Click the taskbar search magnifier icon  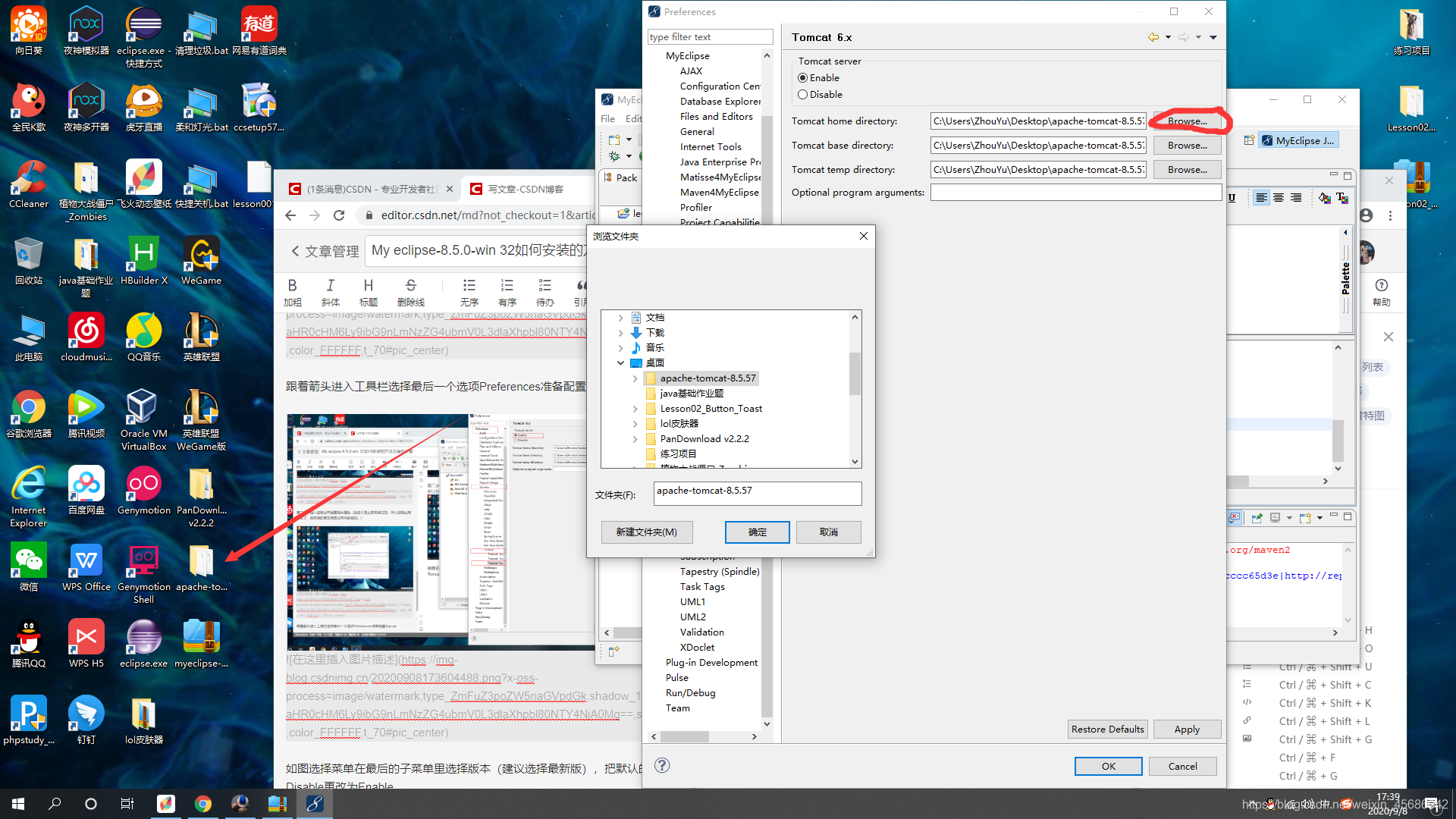click(x=55, y=804)
